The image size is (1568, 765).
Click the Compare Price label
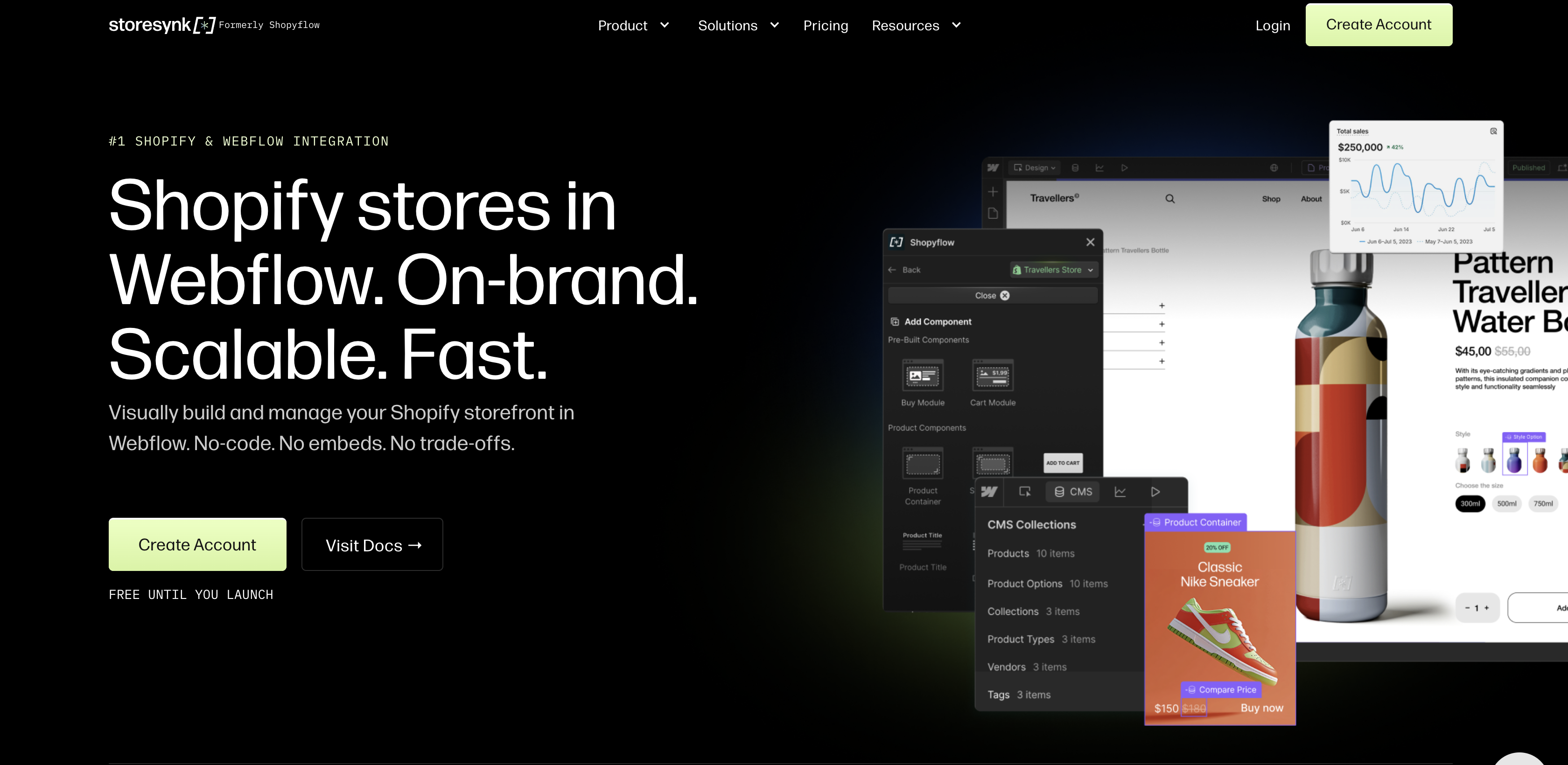coord(1222,689)
